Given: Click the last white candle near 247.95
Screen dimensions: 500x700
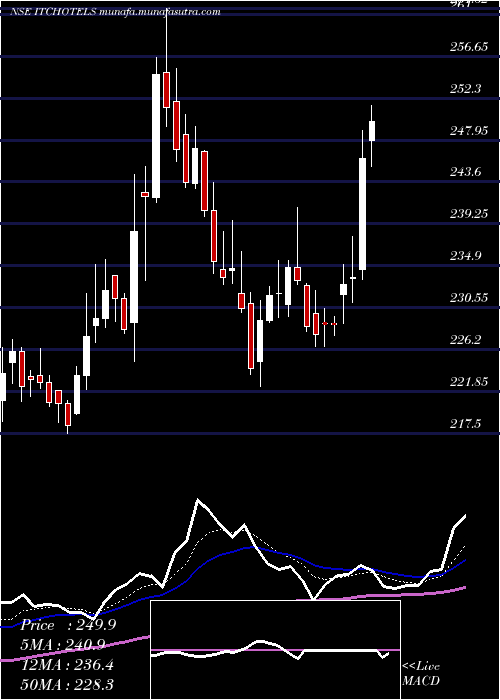Looking at the screenshot, I should (x=371, y=131).
